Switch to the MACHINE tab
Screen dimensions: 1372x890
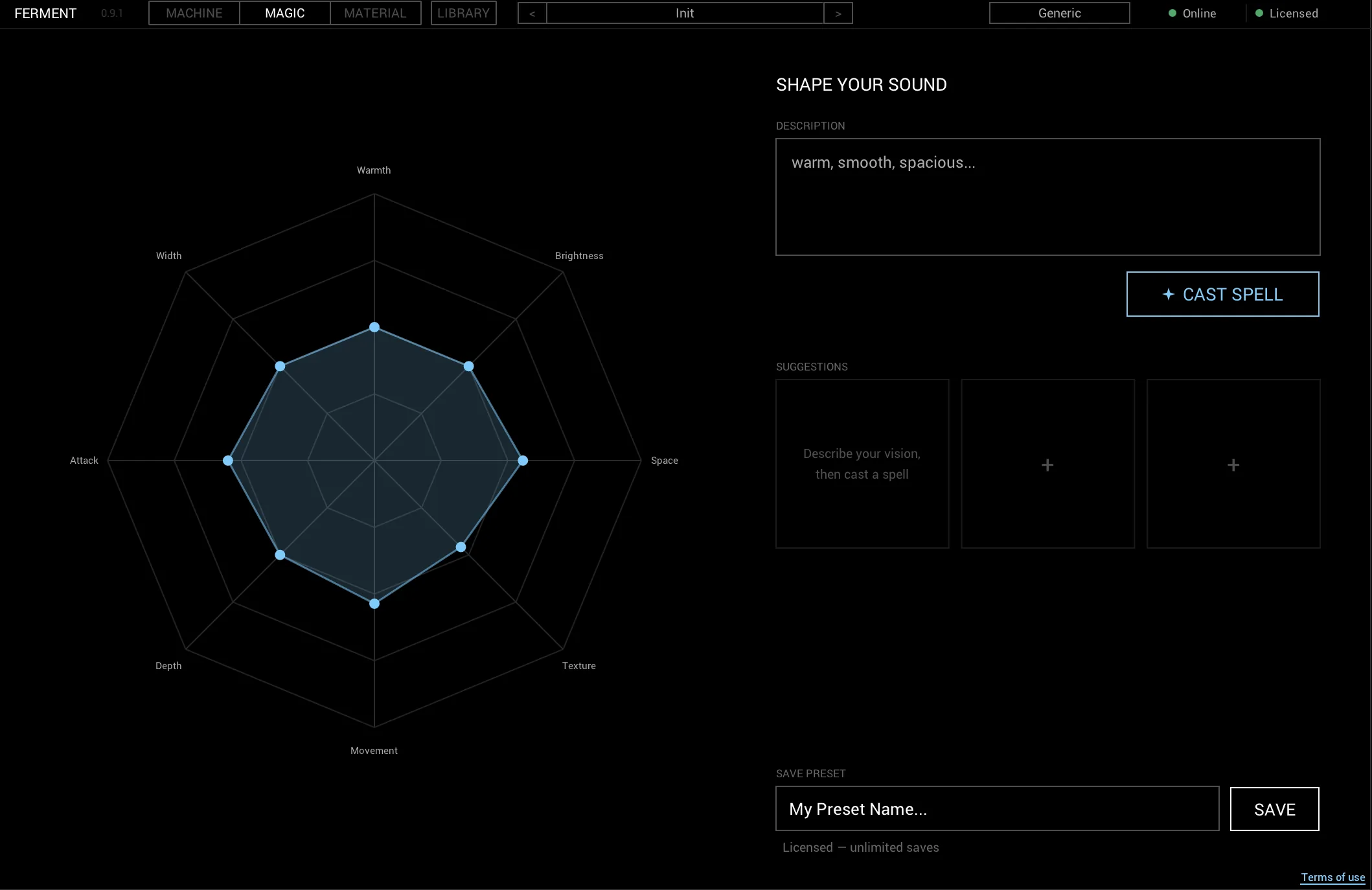click(194, 13)
